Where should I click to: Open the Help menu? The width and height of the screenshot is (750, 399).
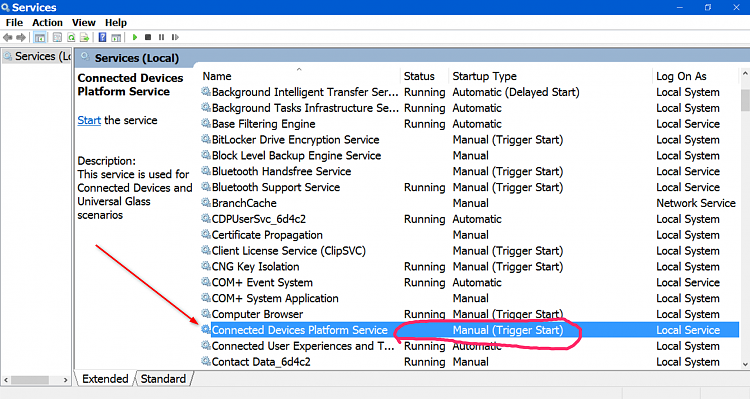[x=116, y=22]
